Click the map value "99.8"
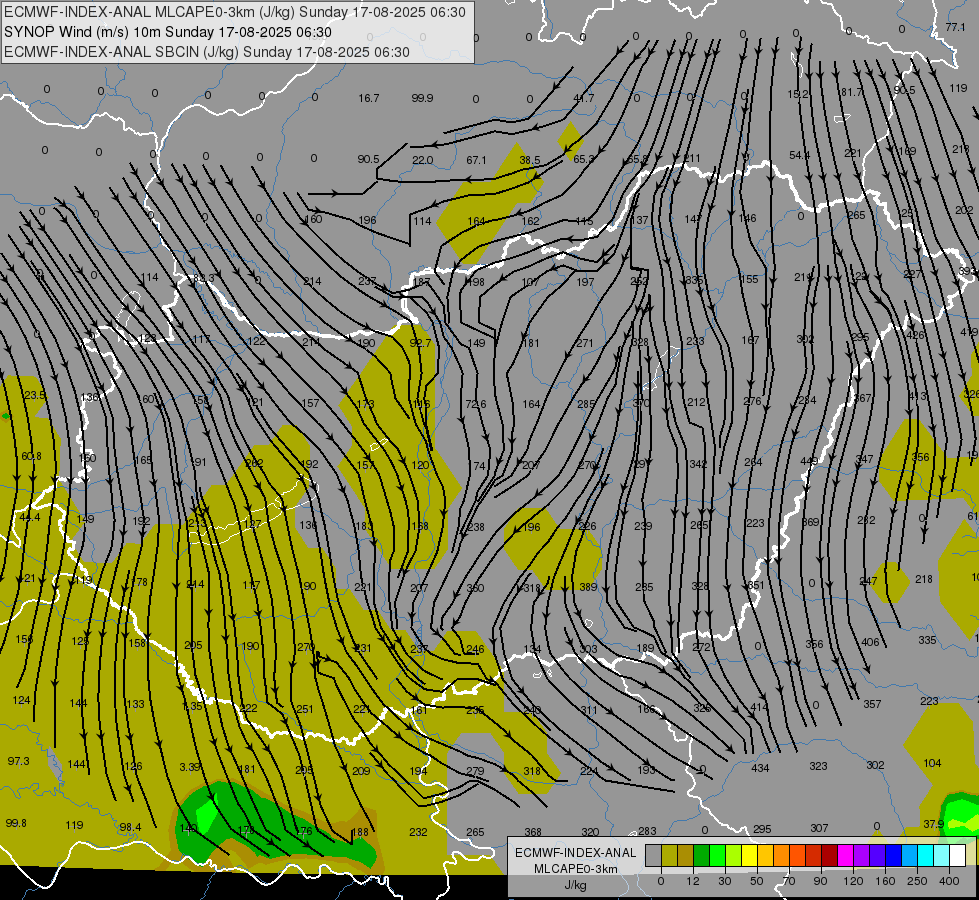Viewport: 979px width, 900px height. [16, 823]
